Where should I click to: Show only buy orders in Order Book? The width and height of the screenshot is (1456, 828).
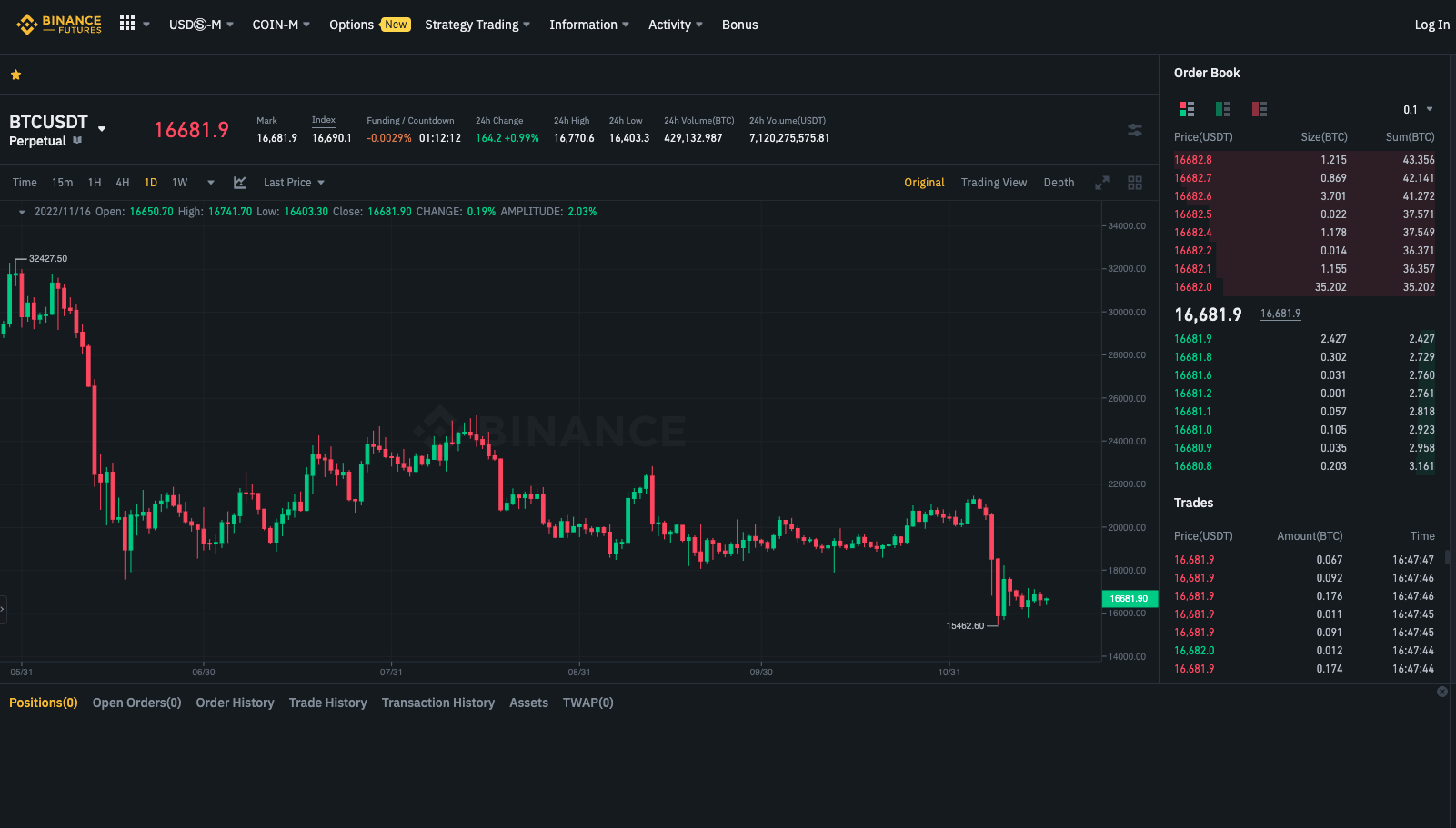1223,109
